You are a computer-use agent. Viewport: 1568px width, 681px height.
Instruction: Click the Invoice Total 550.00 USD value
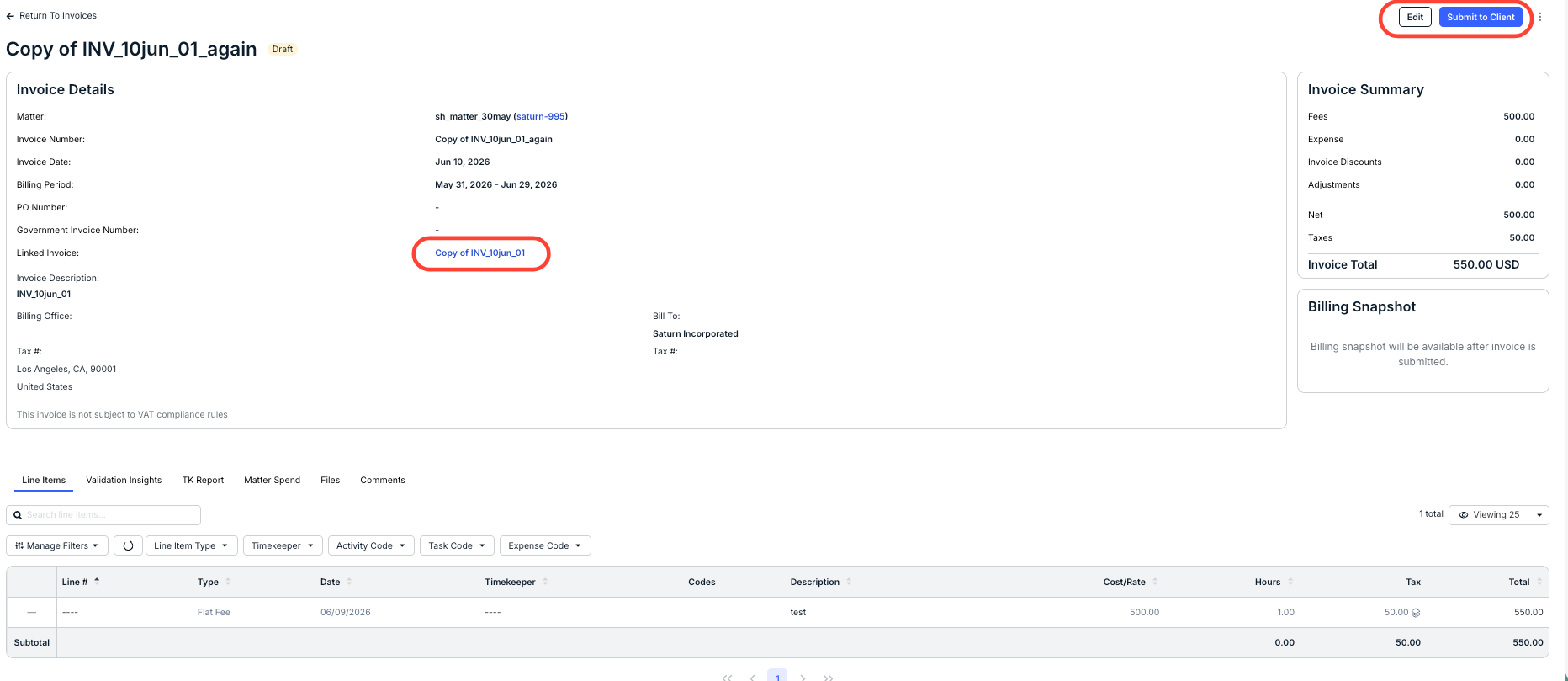[x=1486, y=264]
